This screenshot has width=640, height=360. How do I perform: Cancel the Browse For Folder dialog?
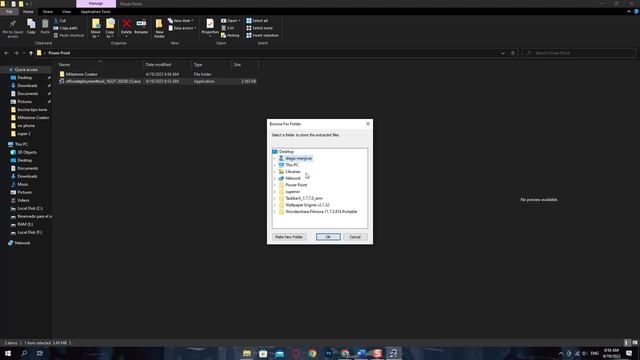pyautogui.click(x=355, y=237)
